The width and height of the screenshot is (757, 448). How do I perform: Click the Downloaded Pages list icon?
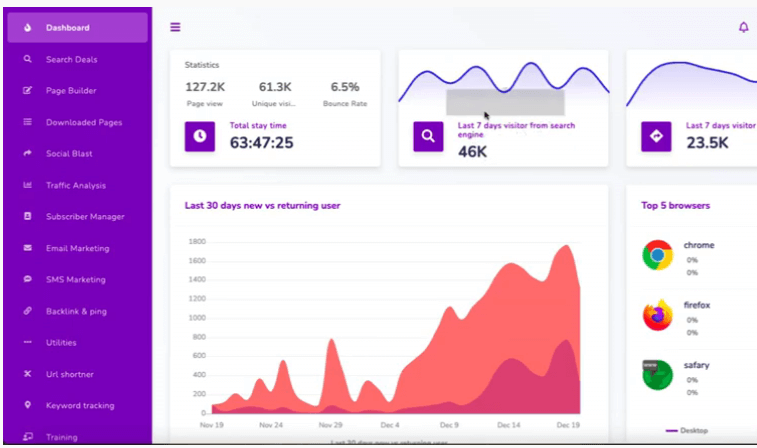tap(28, 122)
